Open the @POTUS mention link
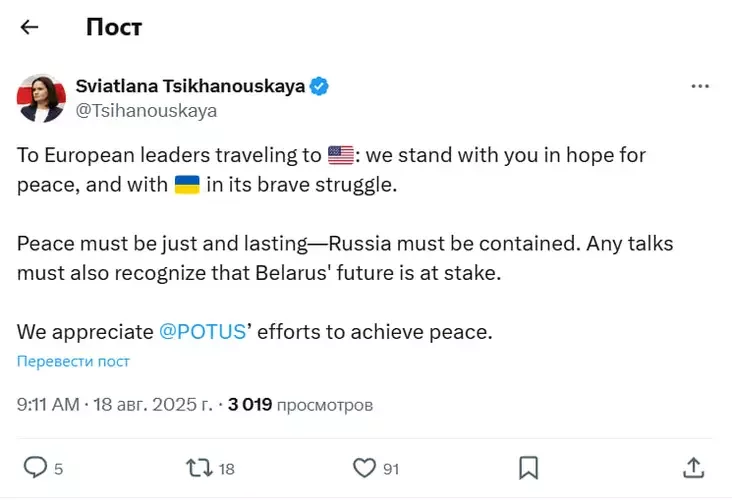 click(x=202, y=332)
